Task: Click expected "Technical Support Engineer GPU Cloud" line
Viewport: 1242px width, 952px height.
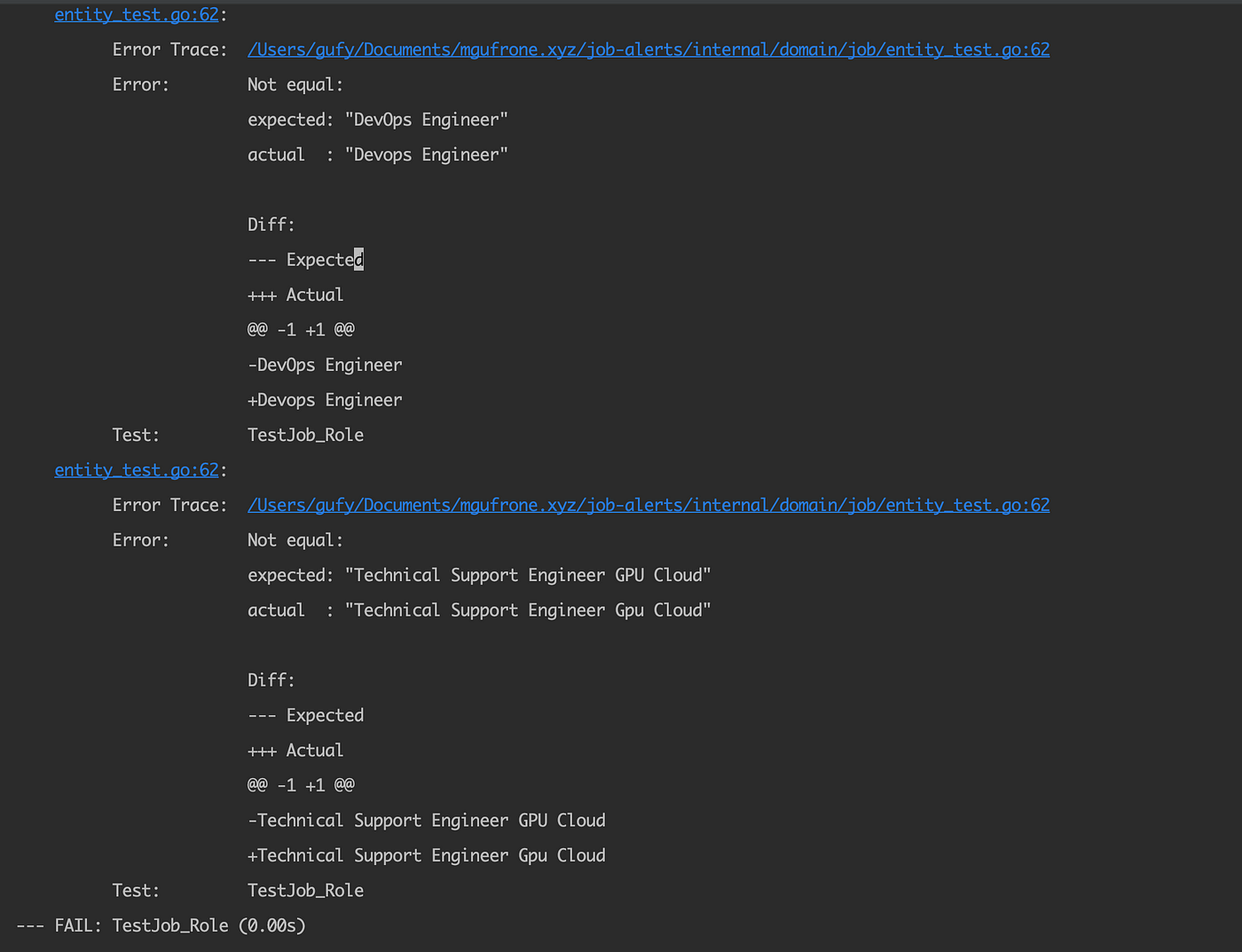Action: click(479, 575)
